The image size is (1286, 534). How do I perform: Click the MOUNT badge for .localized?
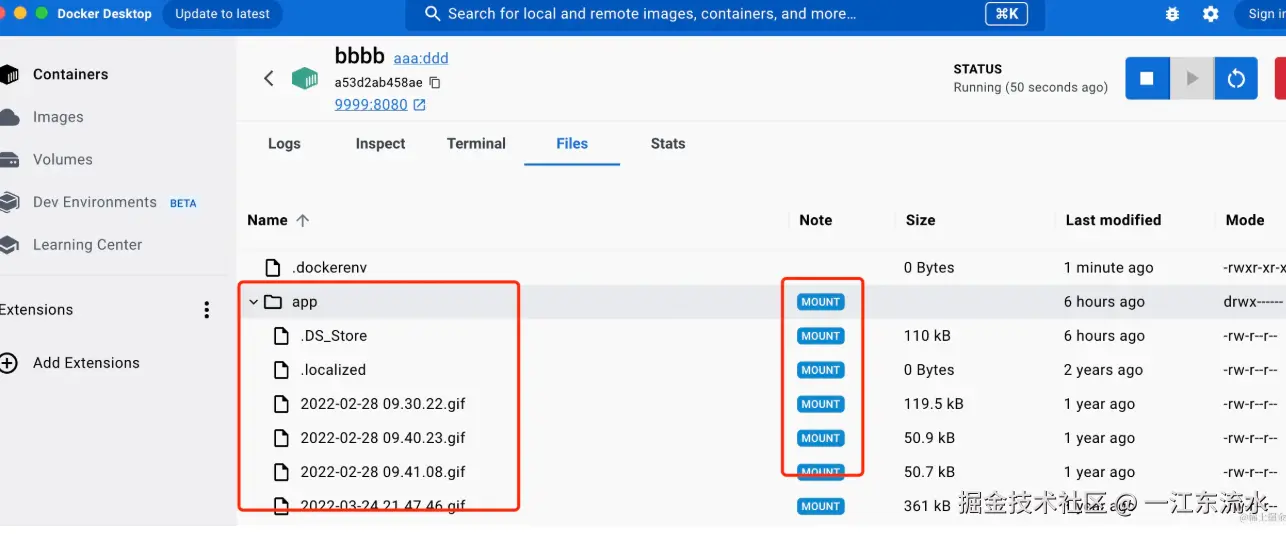[820, 370]
